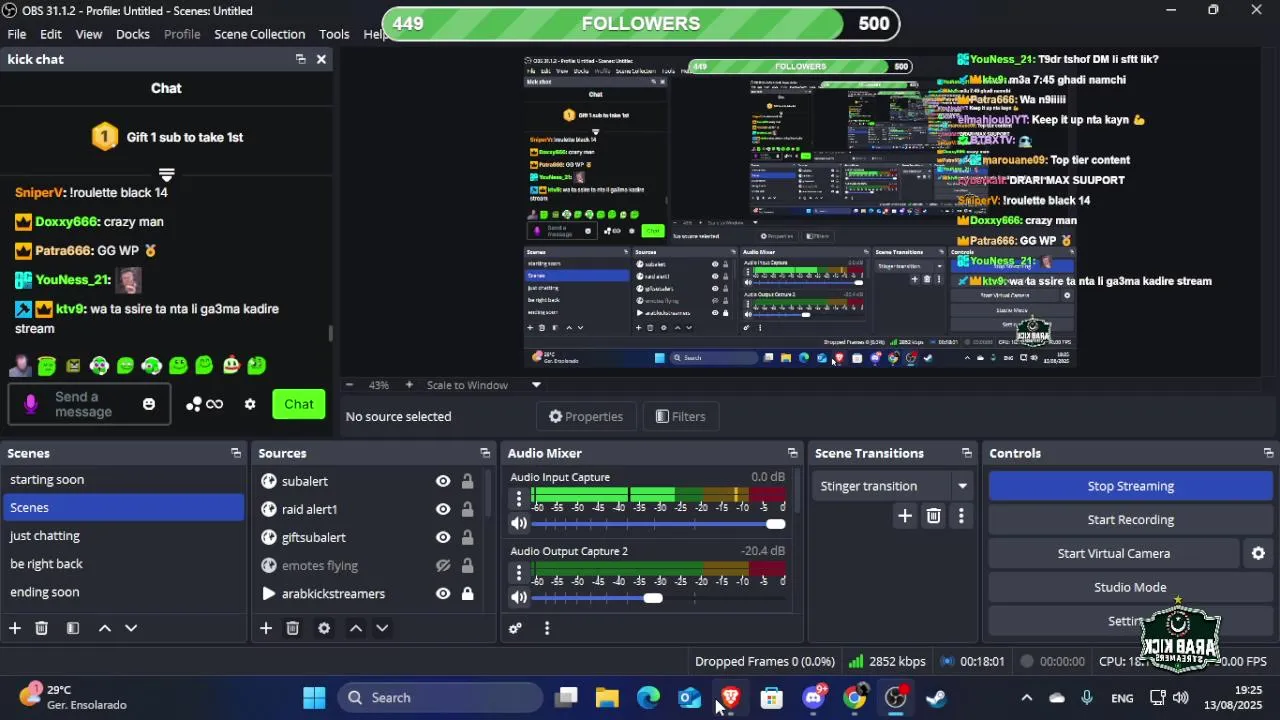
Task: Click Stop Streaming button
Action: pyautogui.click(x=1130, y=486)
